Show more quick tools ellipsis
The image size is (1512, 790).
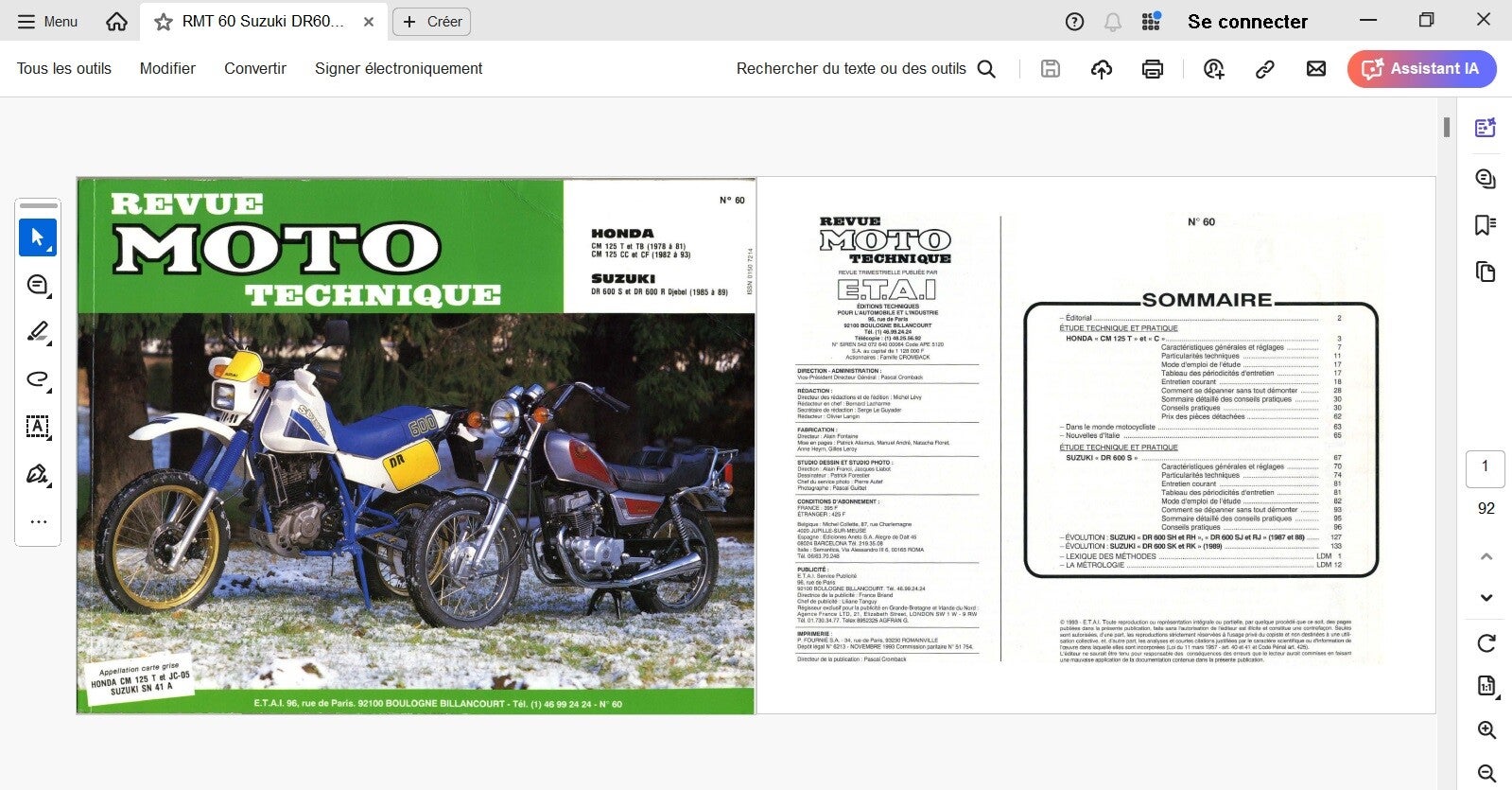[x=38, y=521]
